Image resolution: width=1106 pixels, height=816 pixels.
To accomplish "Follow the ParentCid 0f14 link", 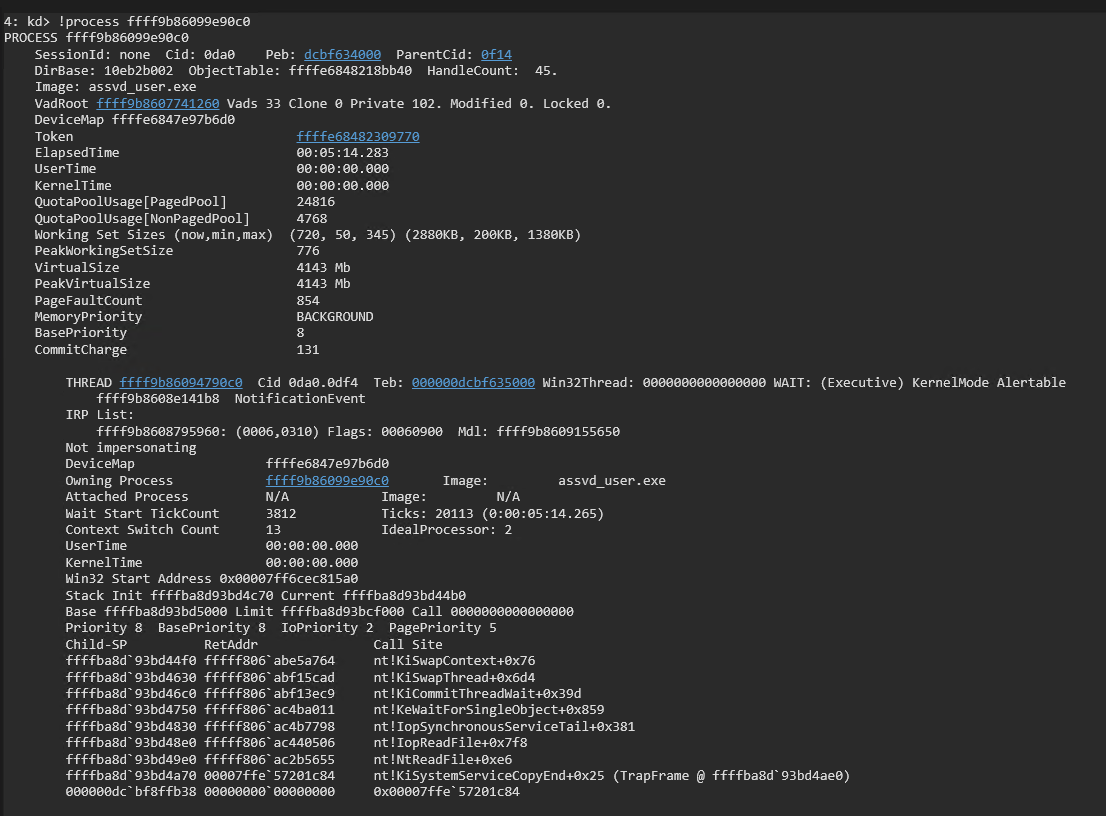I will (x=496, y=54).
